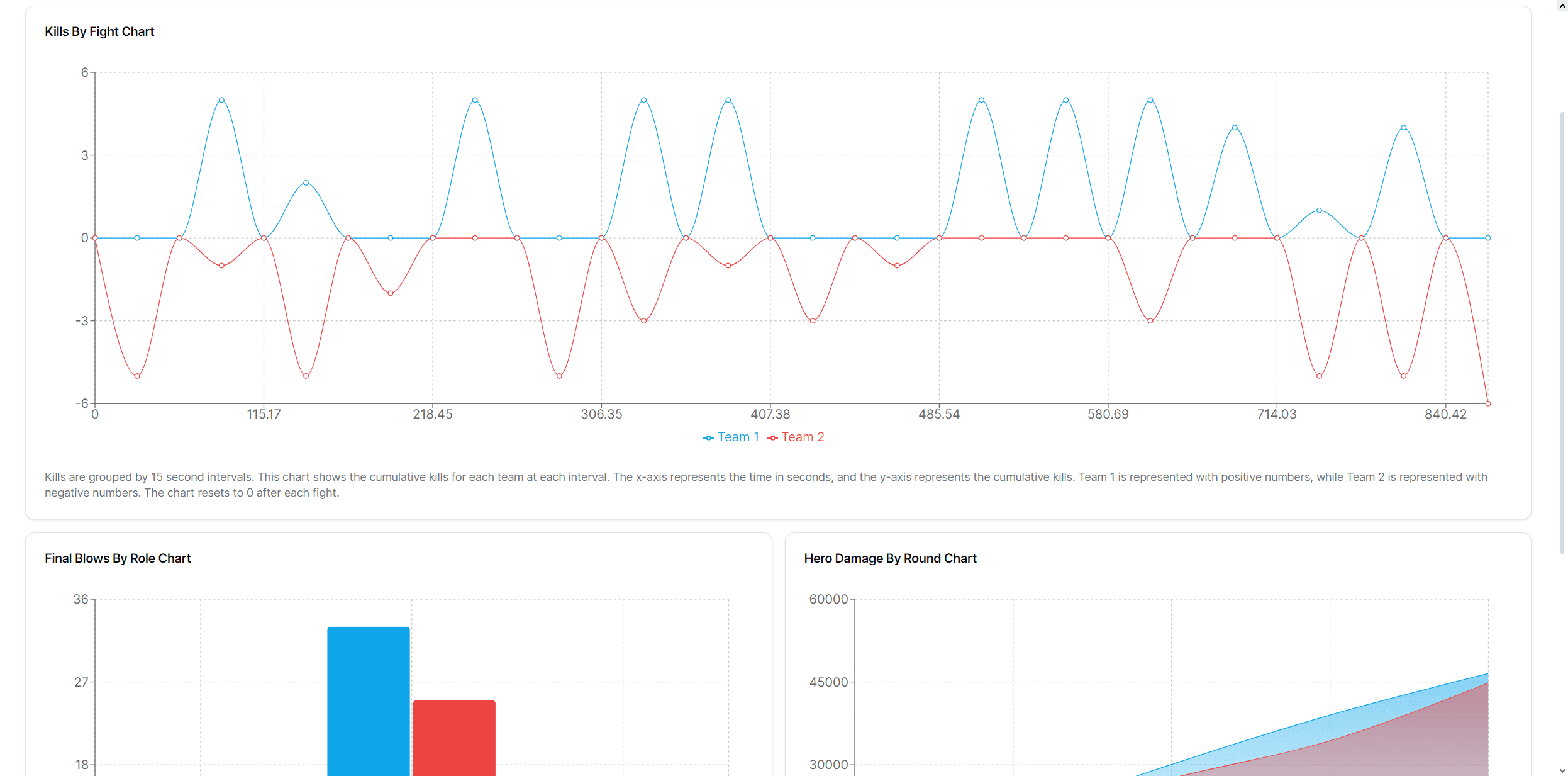This screenshot has width=1568, height=776.
Task: Toggle Team 1 series in chart legend
Action: [738, 437]
